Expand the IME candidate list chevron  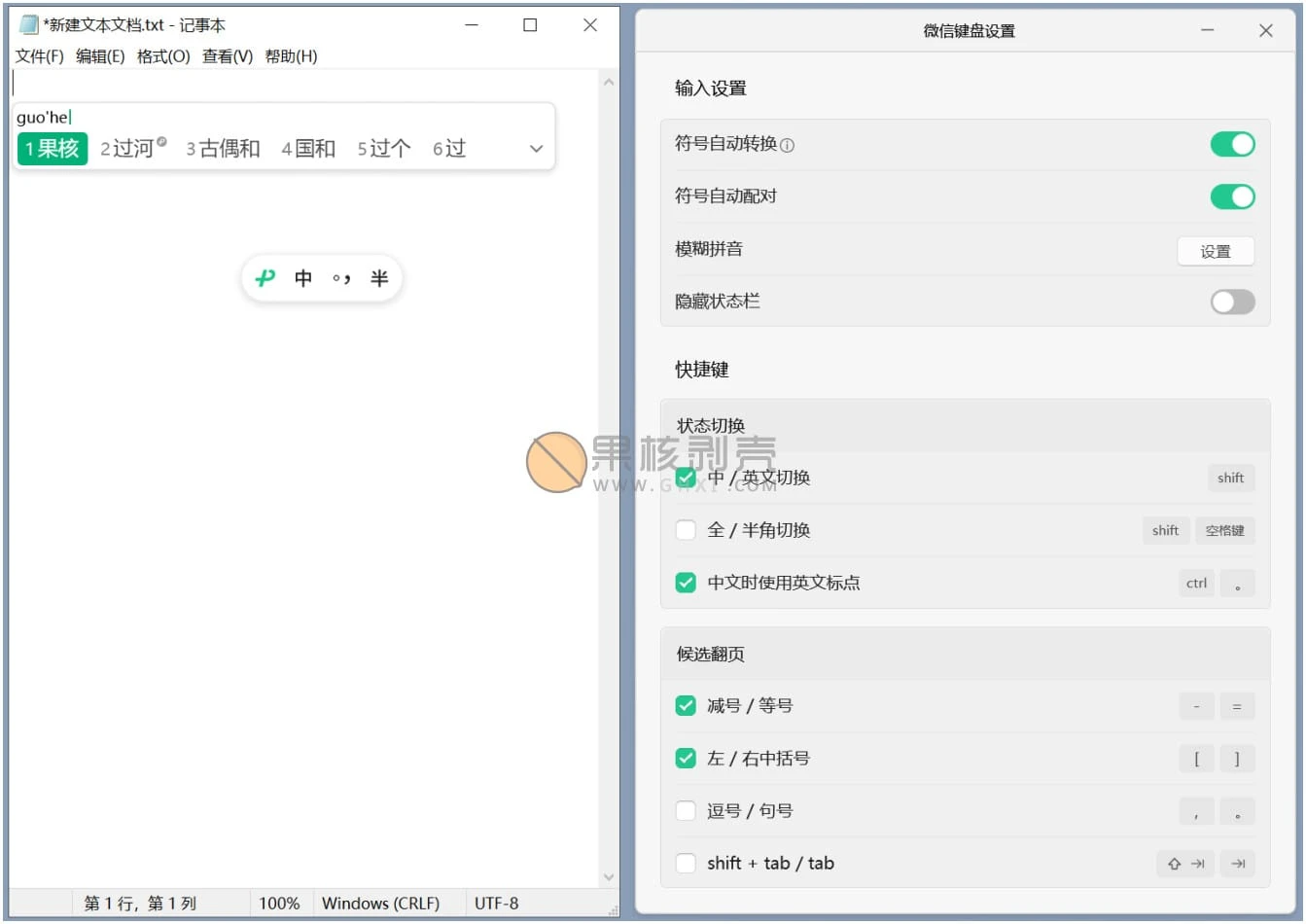click(x=536, y=149)
